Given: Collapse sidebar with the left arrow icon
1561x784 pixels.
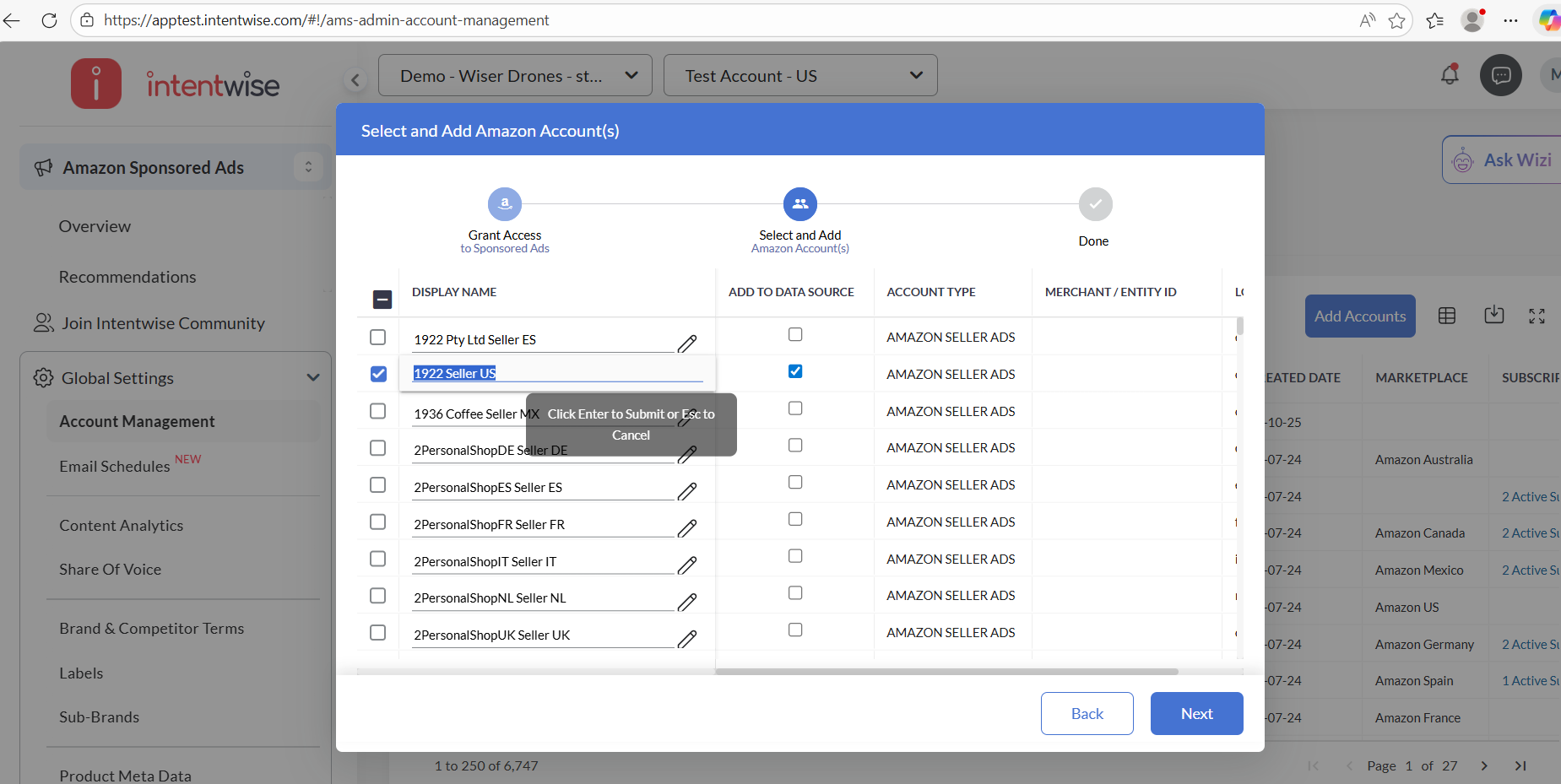Looking at the screenshot, I should (x=355, y=80).
